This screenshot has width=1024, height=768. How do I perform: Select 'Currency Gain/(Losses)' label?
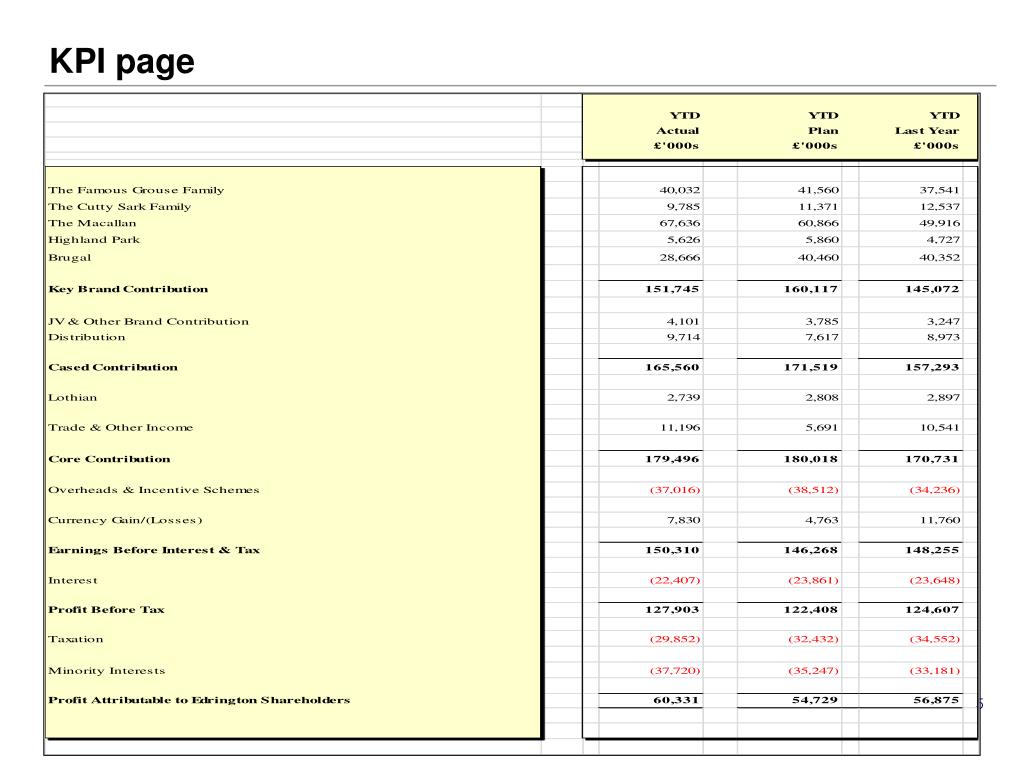(125, 520)
